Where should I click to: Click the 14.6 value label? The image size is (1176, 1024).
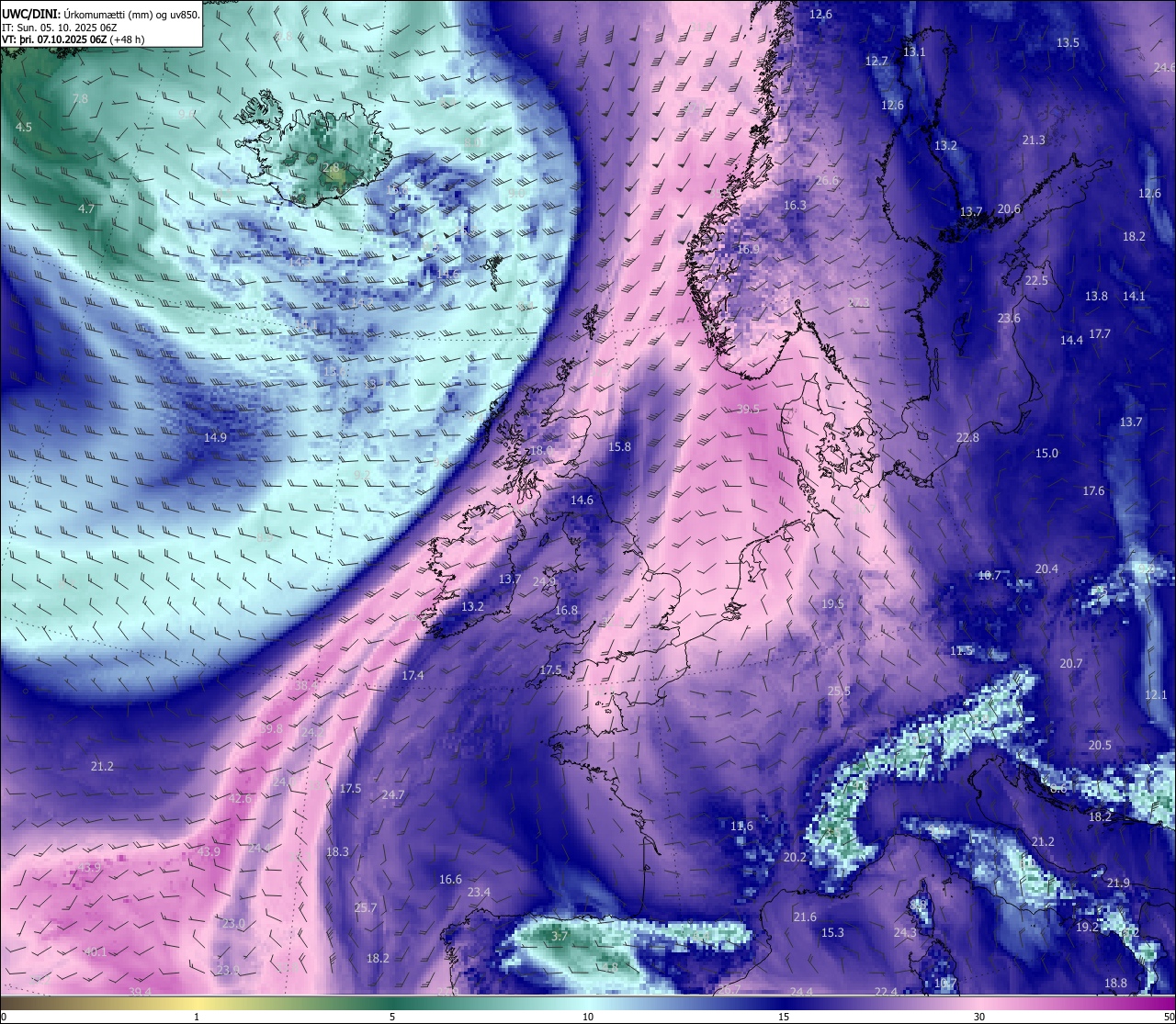click(582, 500)
